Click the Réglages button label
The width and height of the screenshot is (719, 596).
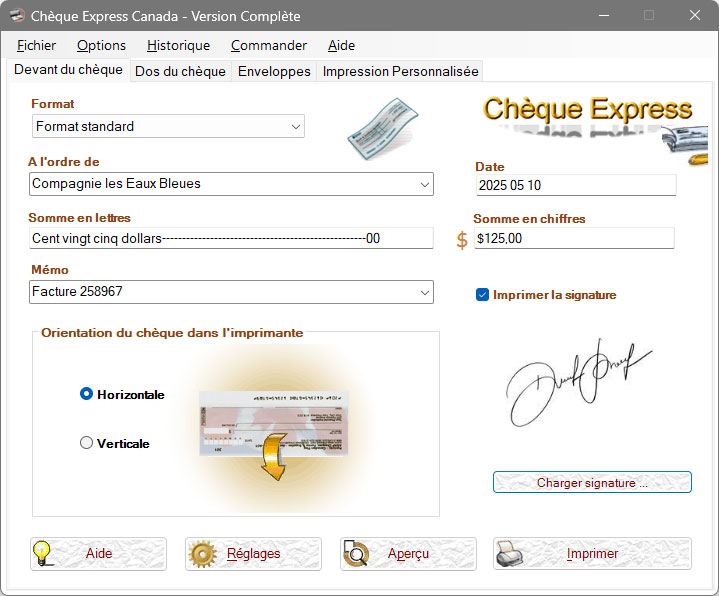coord(254,553)
